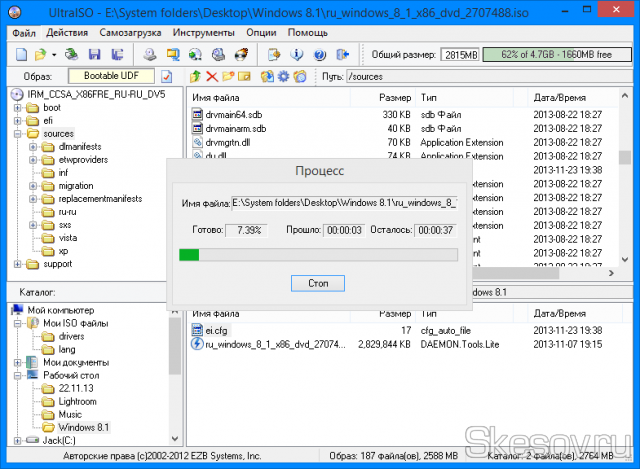Viewport: 640px width, 469px height.
Task: Click the green Up folder arrow icon
Action: 194,76
